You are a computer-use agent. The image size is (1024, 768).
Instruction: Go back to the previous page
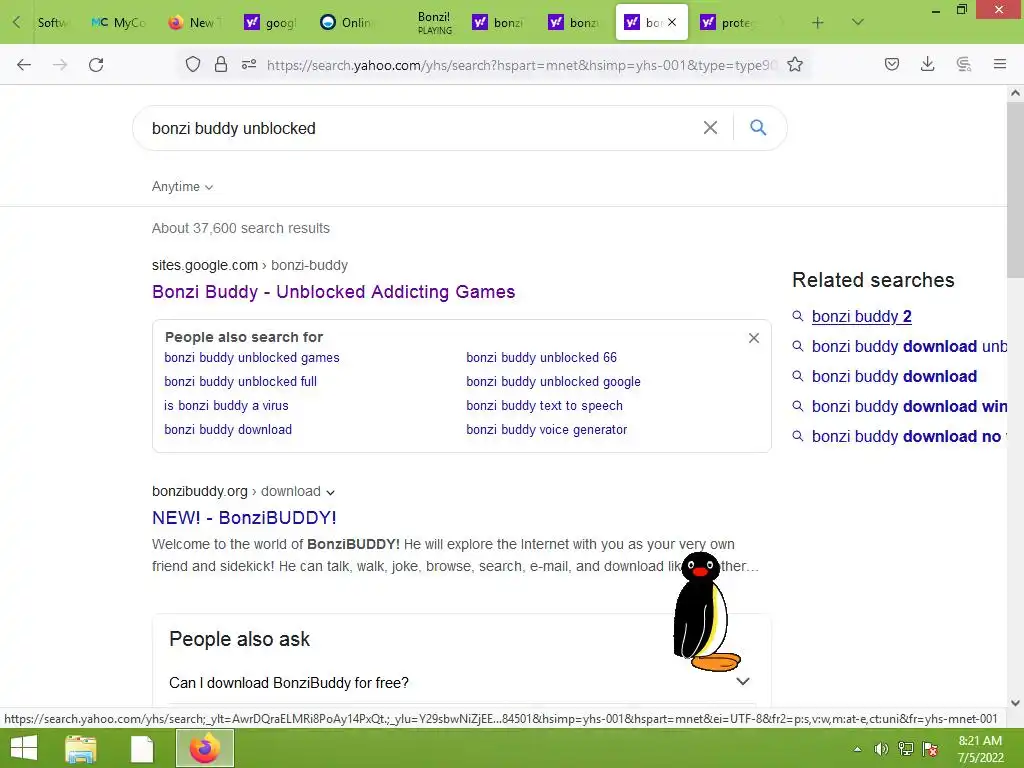(24, 65)
